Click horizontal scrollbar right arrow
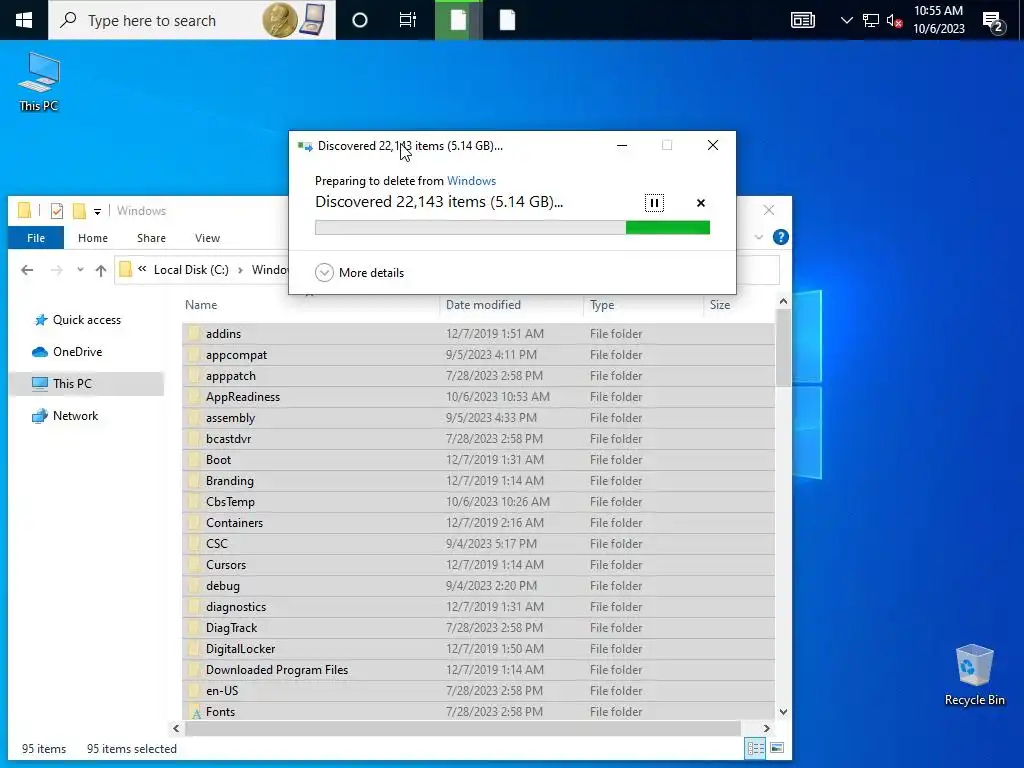 click(767, 728)
